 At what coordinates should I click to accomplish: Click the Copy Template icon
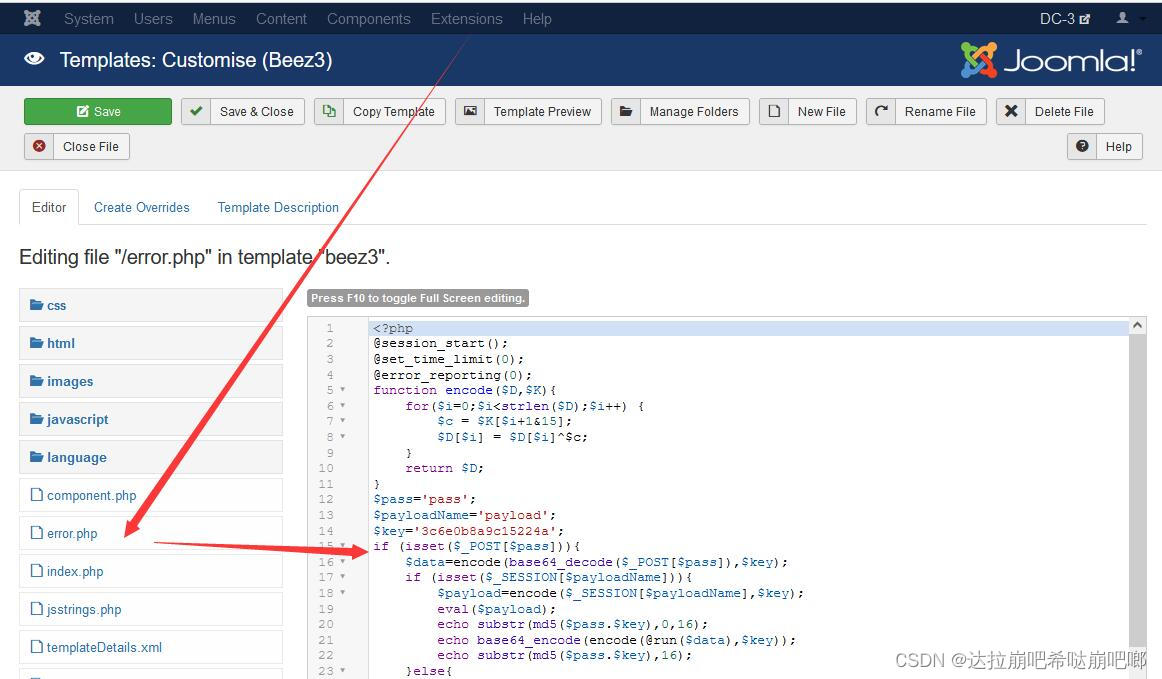pyautogui.click(x=329, y=111)
